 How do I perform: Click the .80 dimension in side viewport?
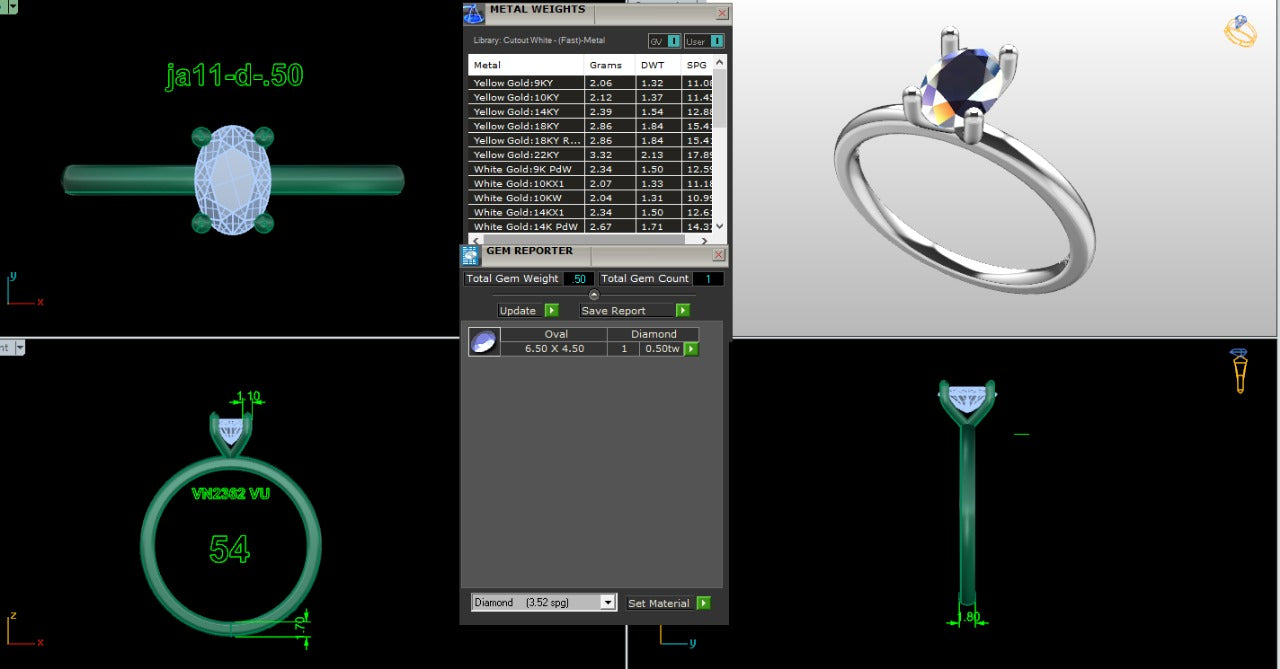(970, 618)
